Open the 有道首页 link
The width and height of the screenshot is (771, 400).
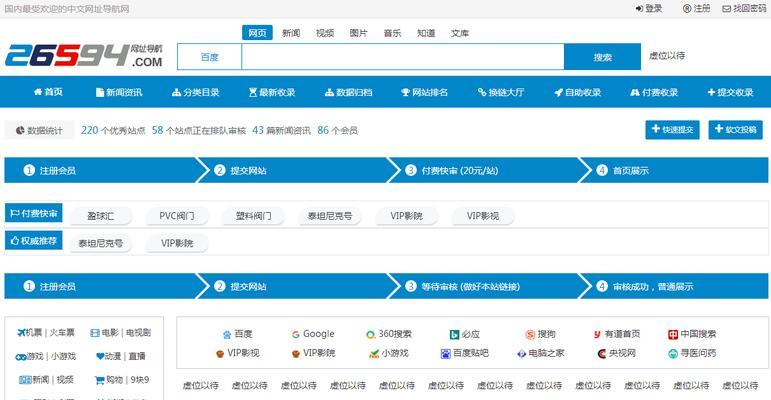tap(617, 334)
